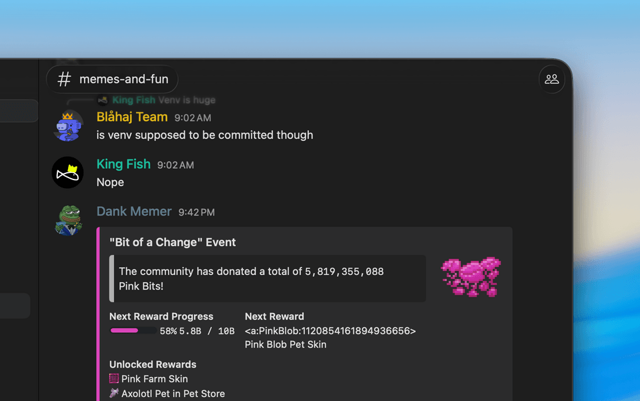Click the pink blob pixel art thumbnail

471,276
